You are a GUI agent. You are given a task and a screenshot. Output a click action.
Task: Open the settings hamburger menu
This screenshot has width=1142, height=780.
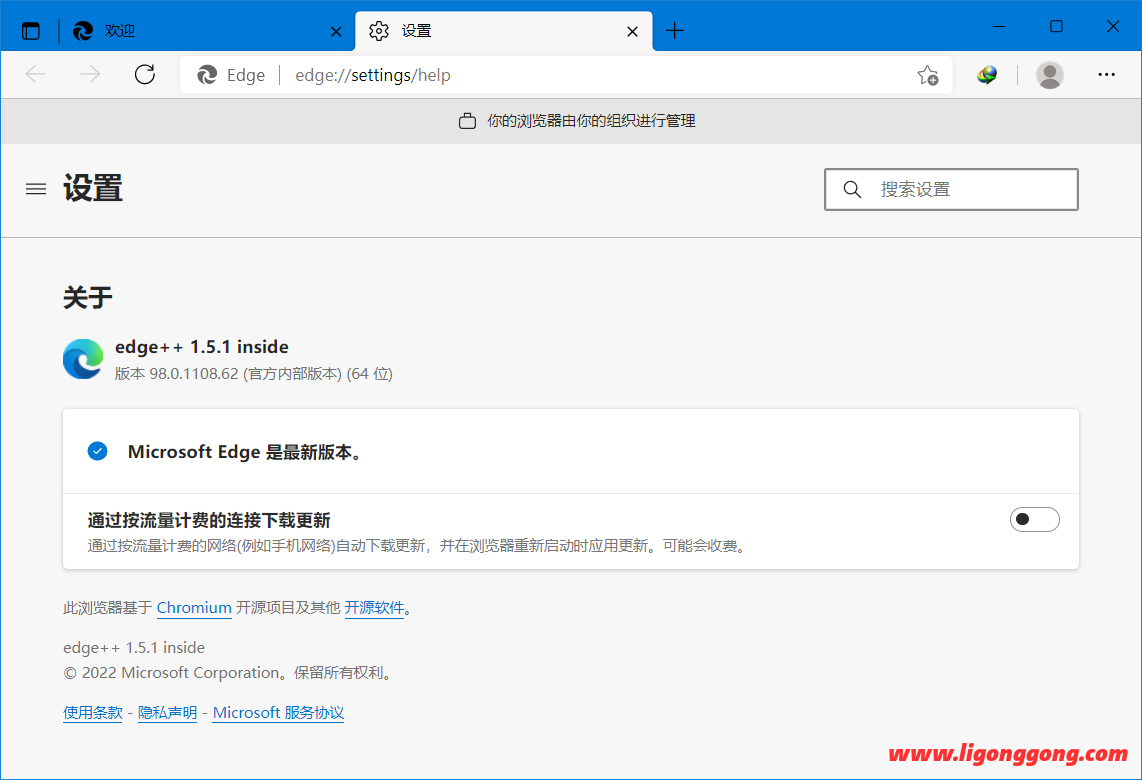tap(36, 189)
